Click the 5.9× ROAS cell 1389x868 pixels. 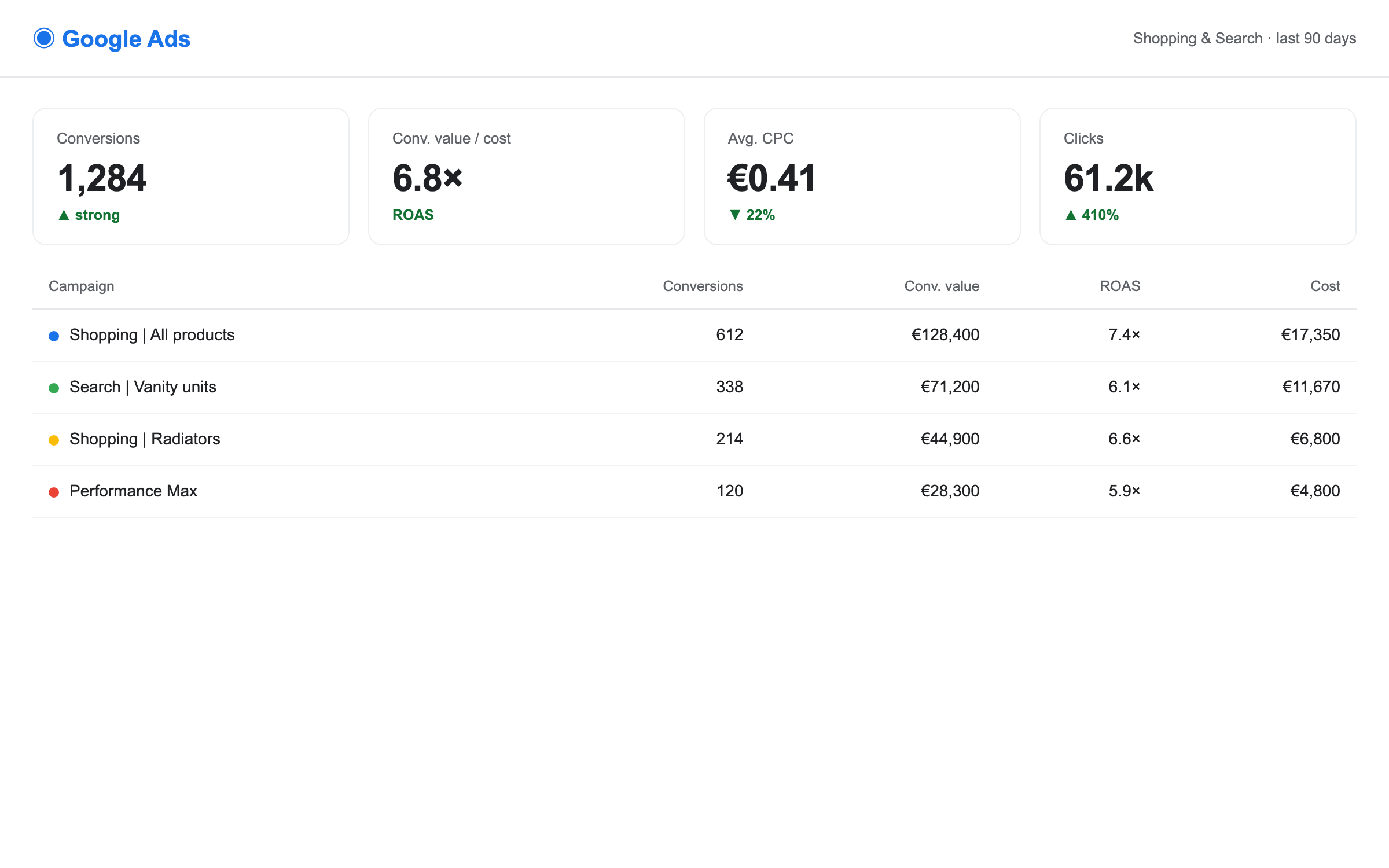point(1125,491)
